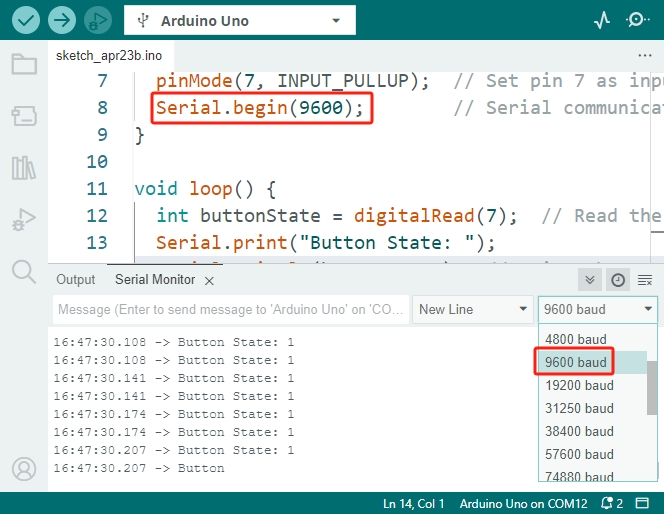Switch to the Output tab
The width and height of the screenshot is (664, 514).
tap(76, 279)
